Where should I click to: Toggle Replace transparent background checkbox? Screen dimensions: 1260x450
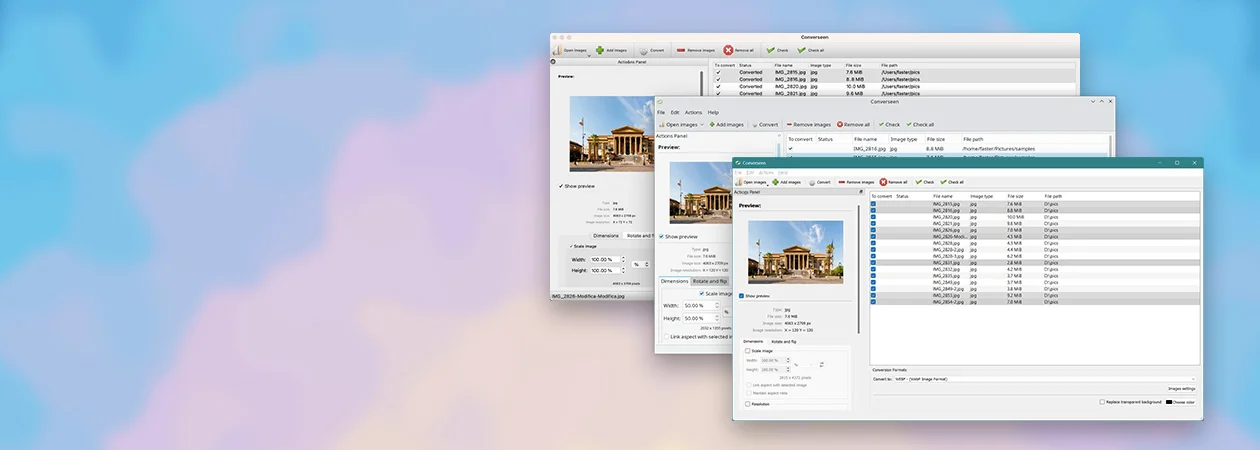1101,402
